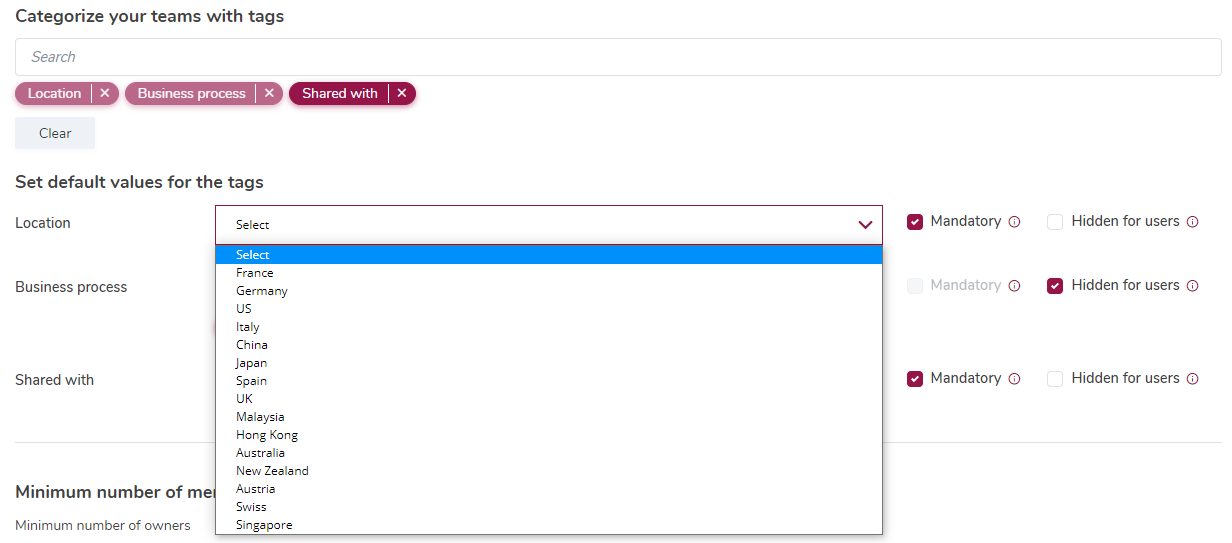Screen dimensions: 1232x543
Task: Click info icon next to Business process Mandatory
Action: pos(1014,286)
